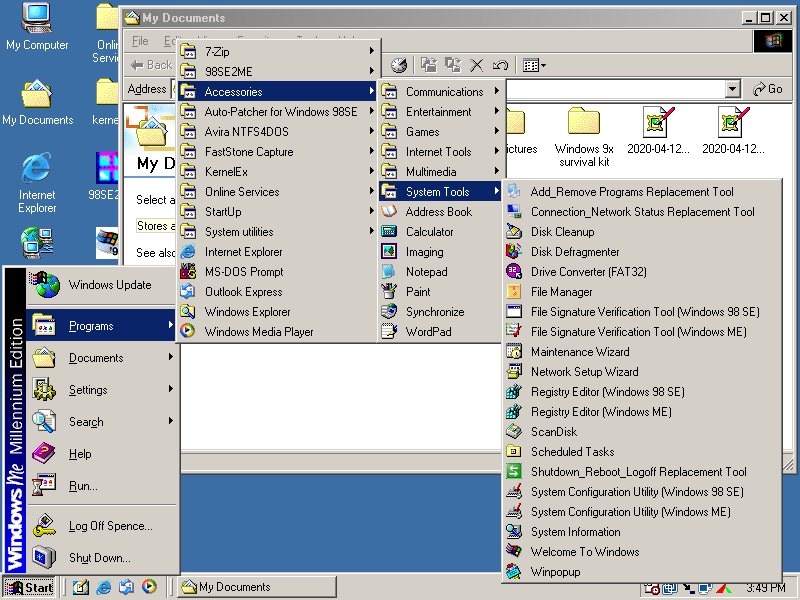Choose Shut Down... in Start menu

[x=101, y=558]
